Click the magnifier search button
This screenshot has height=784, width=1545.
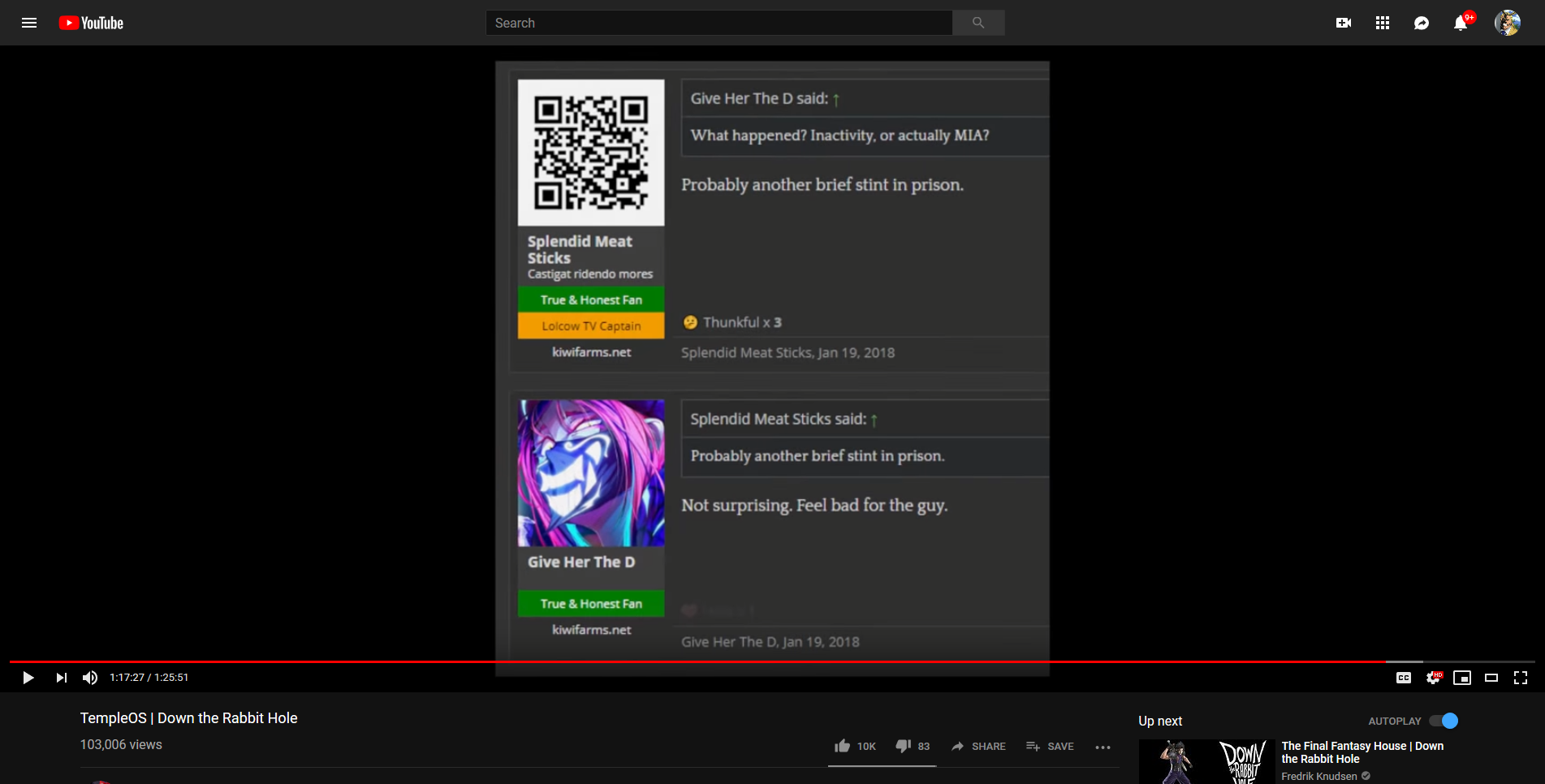978,23
